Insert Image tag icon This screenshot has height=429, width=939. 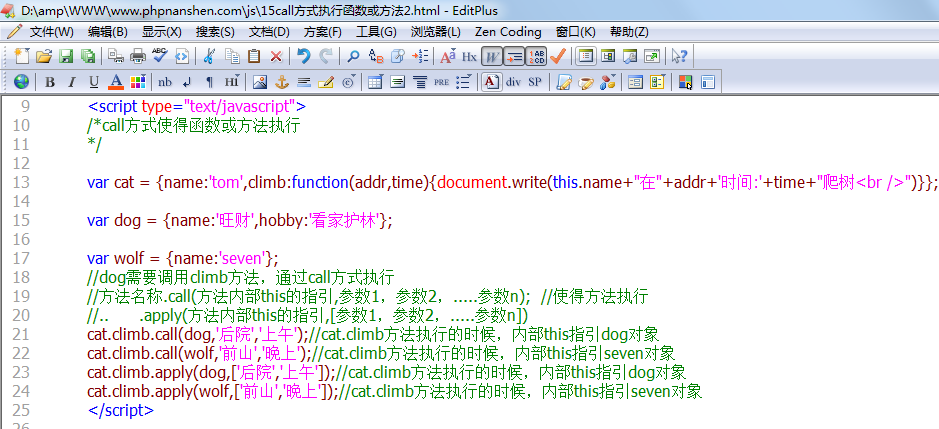click(259, 82)
